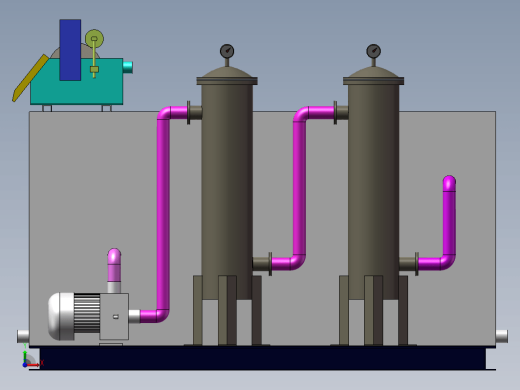Click the yellow angled chute

pos(30,78)
